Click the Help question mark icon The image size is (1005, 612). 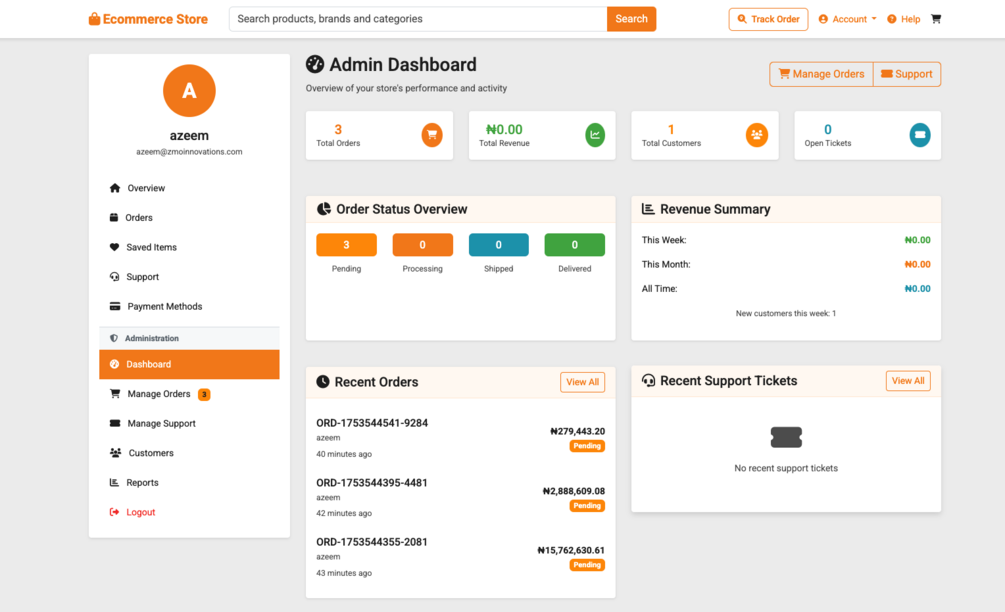point(892,19)
